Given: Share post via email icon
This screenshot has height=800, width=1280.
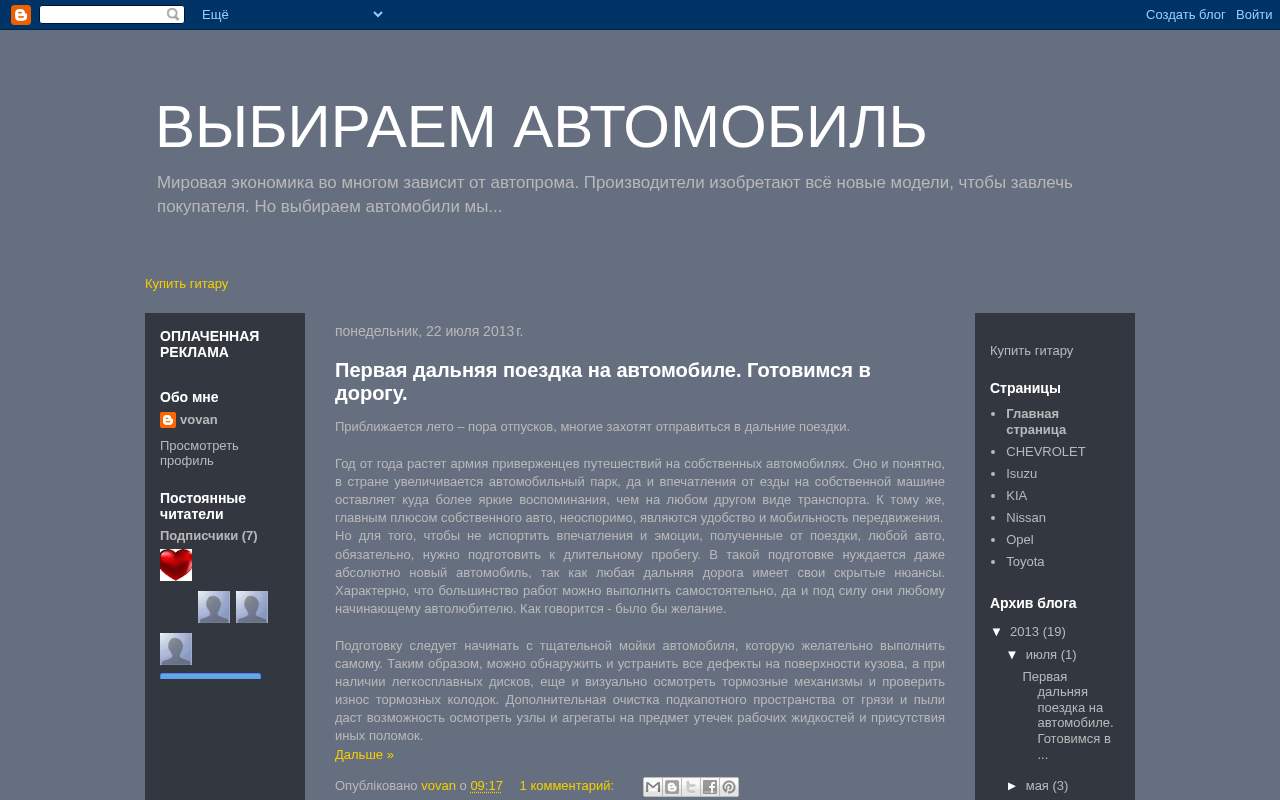Looking at the screenshot, I should [x=653, y=787].
